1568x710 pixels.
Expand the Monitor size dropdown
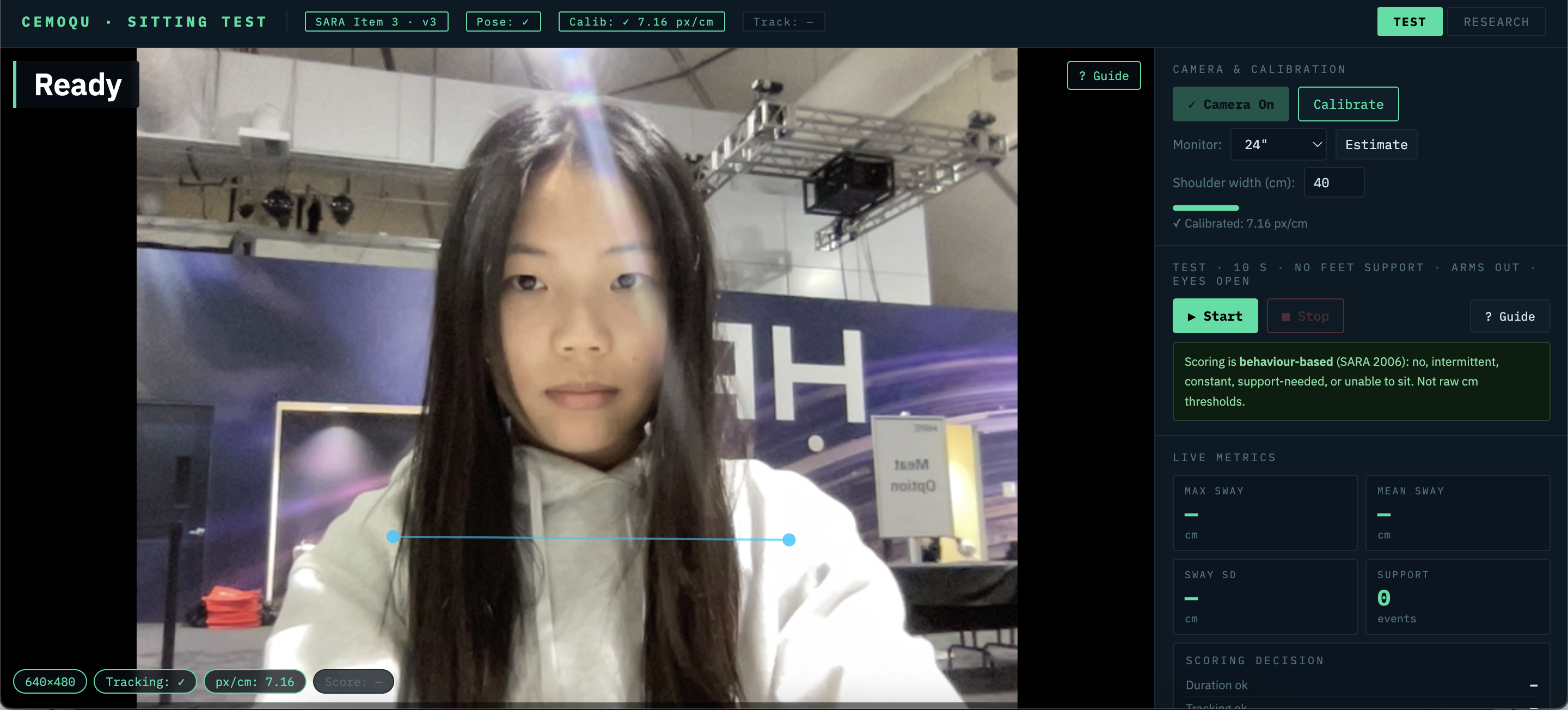pyautogui.click(x=1278, y=144)
